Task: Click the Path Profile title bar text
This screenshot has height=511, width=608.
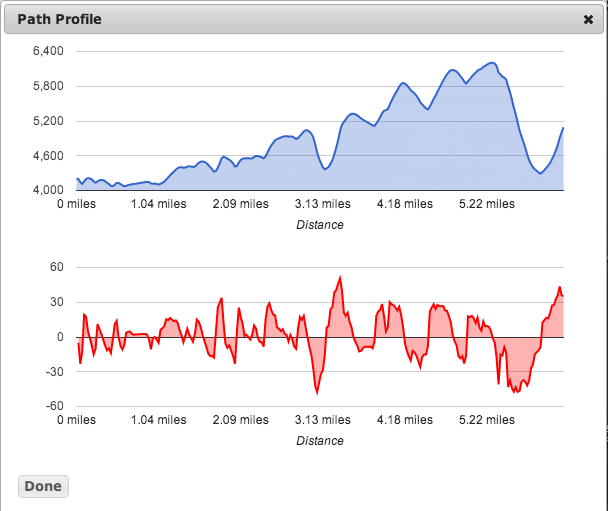Action: pyautogui.click(x=59, y=19)
